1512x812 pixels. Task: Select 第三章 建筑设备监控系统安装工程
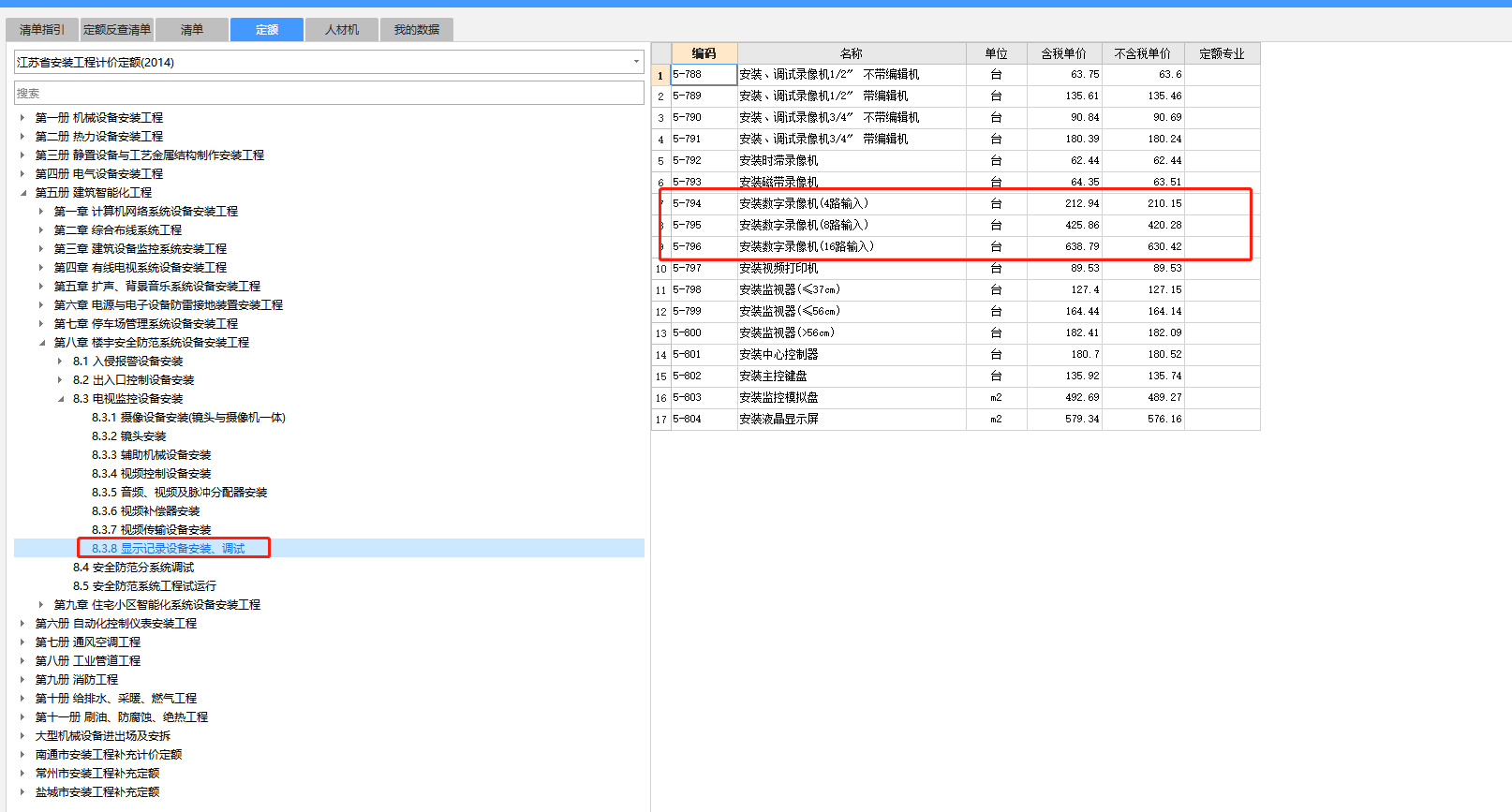[x=141, y=249]
